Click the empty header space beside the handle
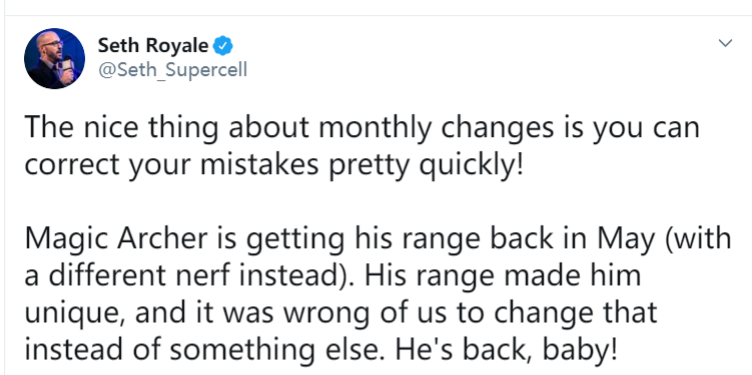The height and width of the screenshot is (375, 752). (x=480, y=70)
